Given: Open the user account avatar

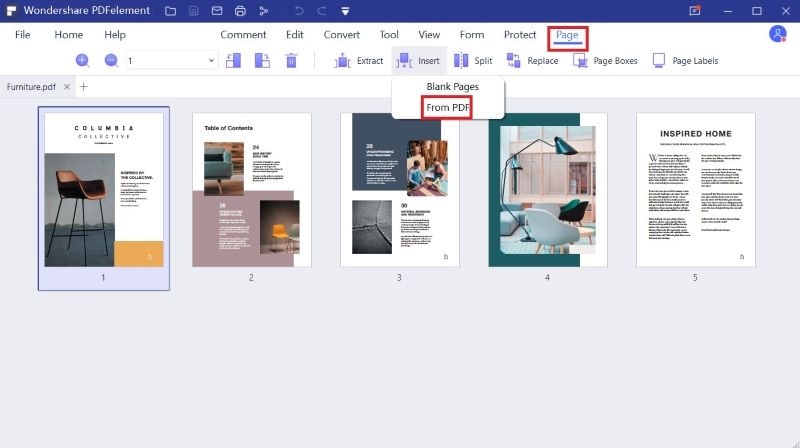Looking at the screenshot, I should pyautogui.click(x=778, y=34).
